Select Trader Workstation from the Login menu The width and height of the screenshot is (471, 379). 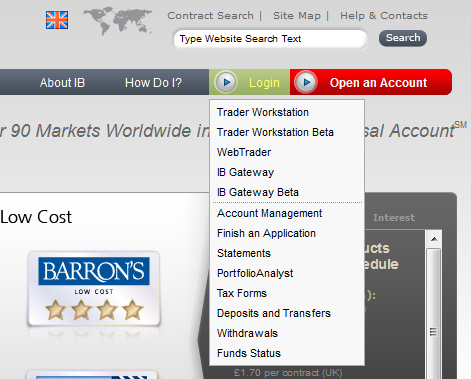(263, 112)
